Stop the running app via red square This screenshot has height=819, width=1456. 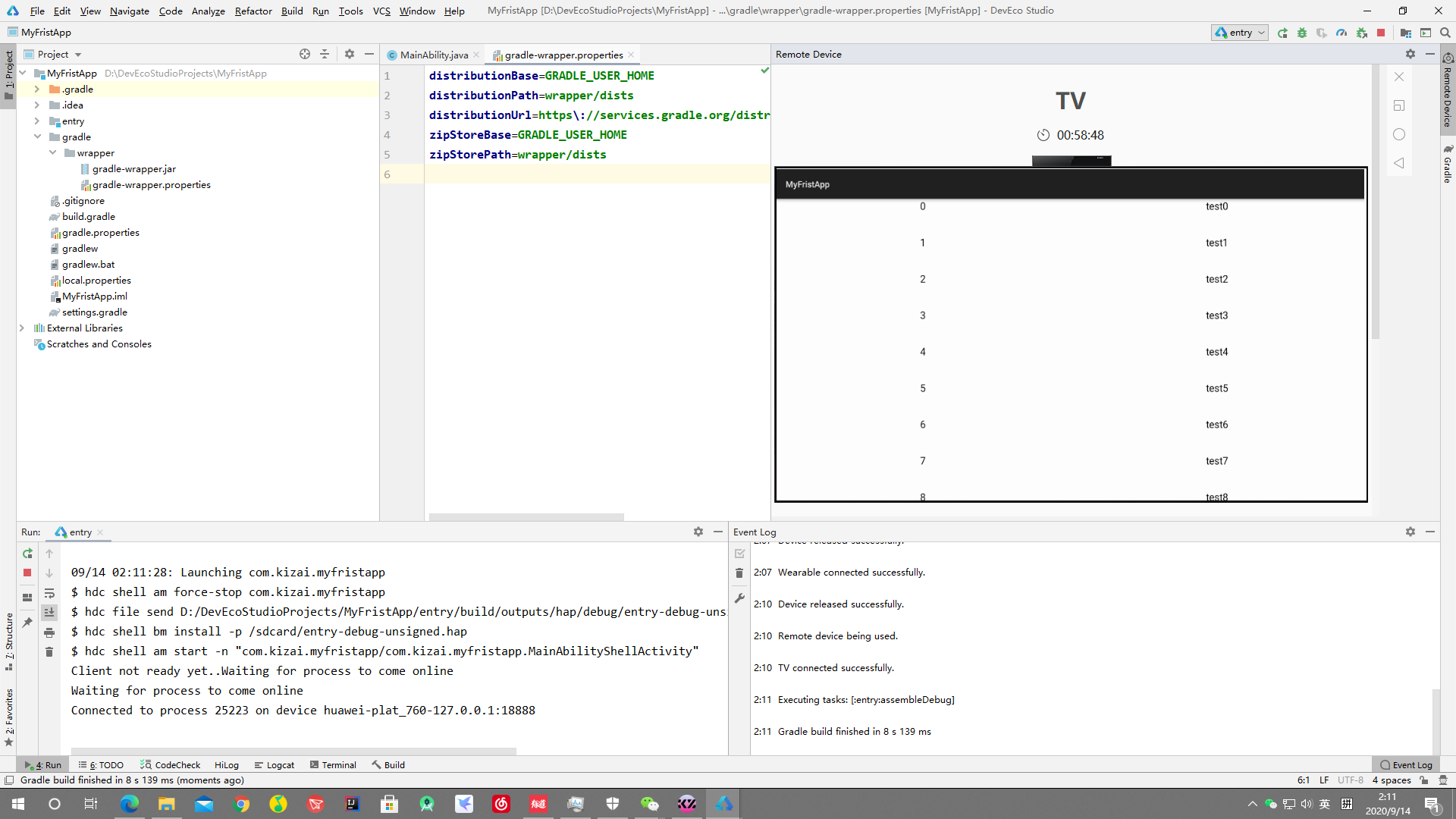pyautogui.click(x=1381, y=33)
